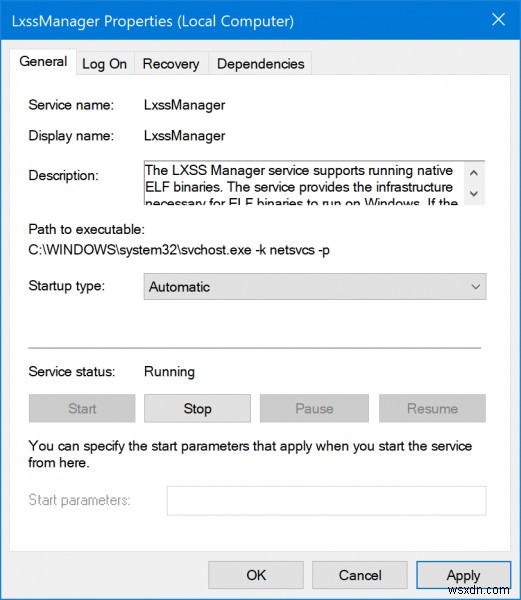Image resolution: width=521 pixels, height=600 pixels.
Task: Open the Dependencies tab
Action: click(x=260, y=64)
